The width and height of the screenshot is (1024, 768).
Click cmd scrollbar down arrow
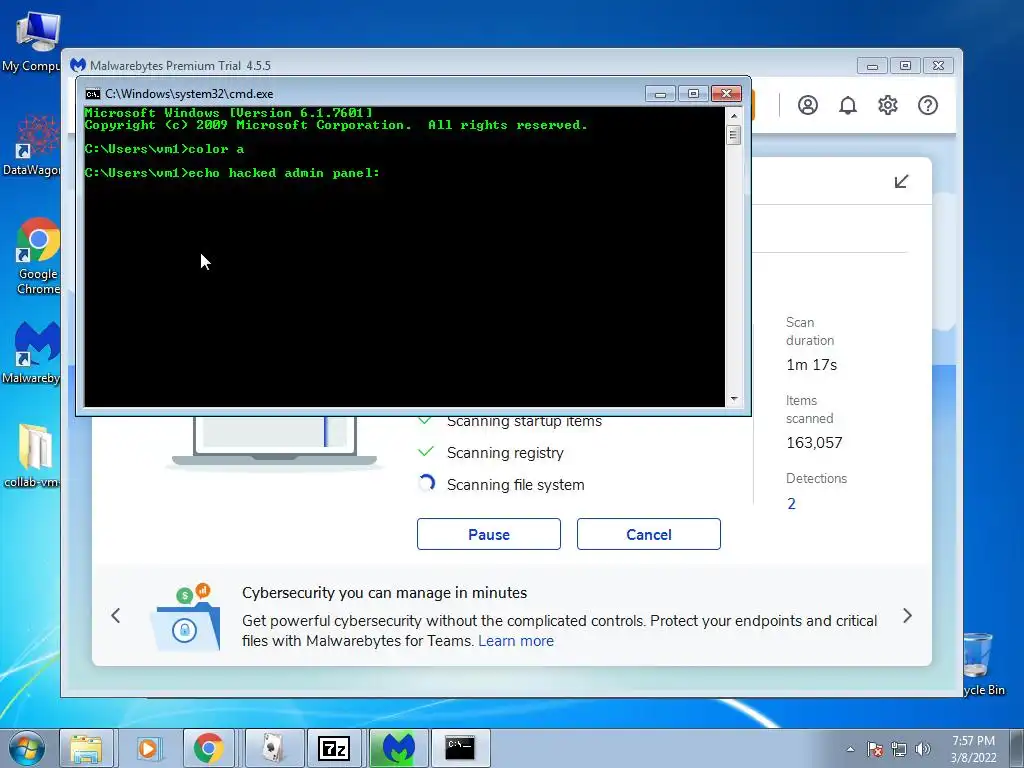(x=734, y=398)
